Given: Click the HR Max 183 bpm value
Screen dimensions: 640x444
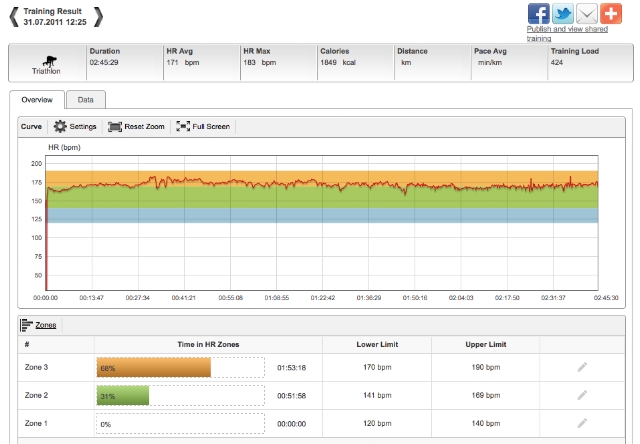Looking at the screenshot, I should pyautogui.click(x=260, y=62).
